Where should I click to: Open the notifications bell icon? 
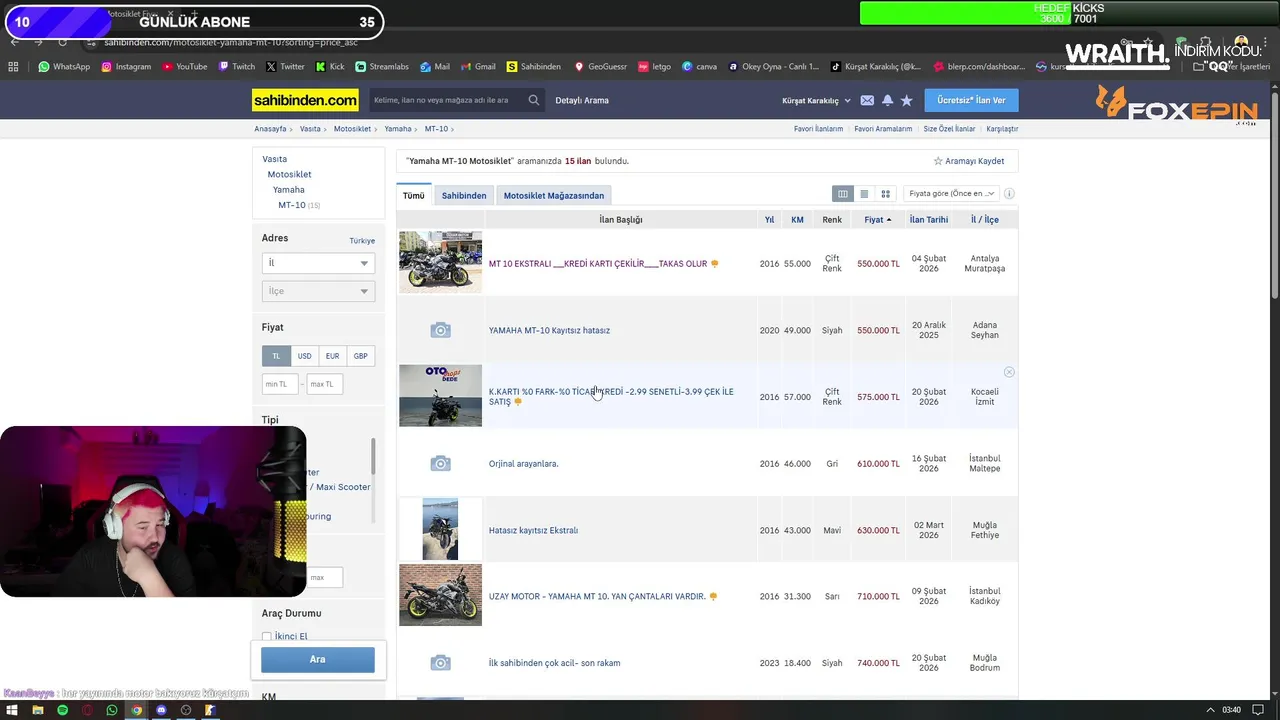coord(887,100)
